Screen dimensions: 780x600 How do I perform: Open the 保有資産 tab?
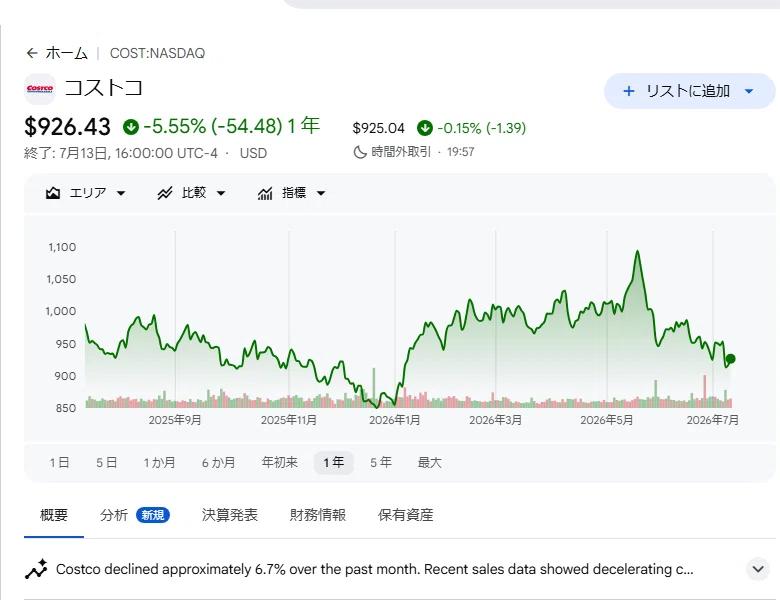[405, 515]
